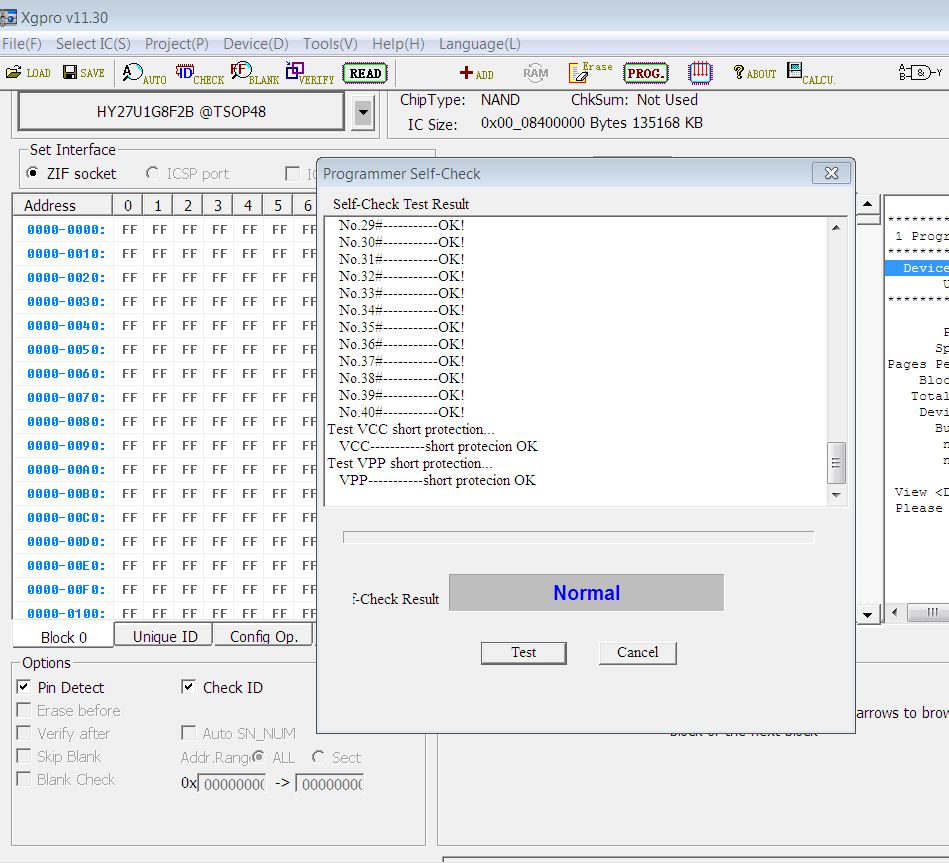
Task: Click the BLANK check toolbar icon
Action: [x=254, y=73]
